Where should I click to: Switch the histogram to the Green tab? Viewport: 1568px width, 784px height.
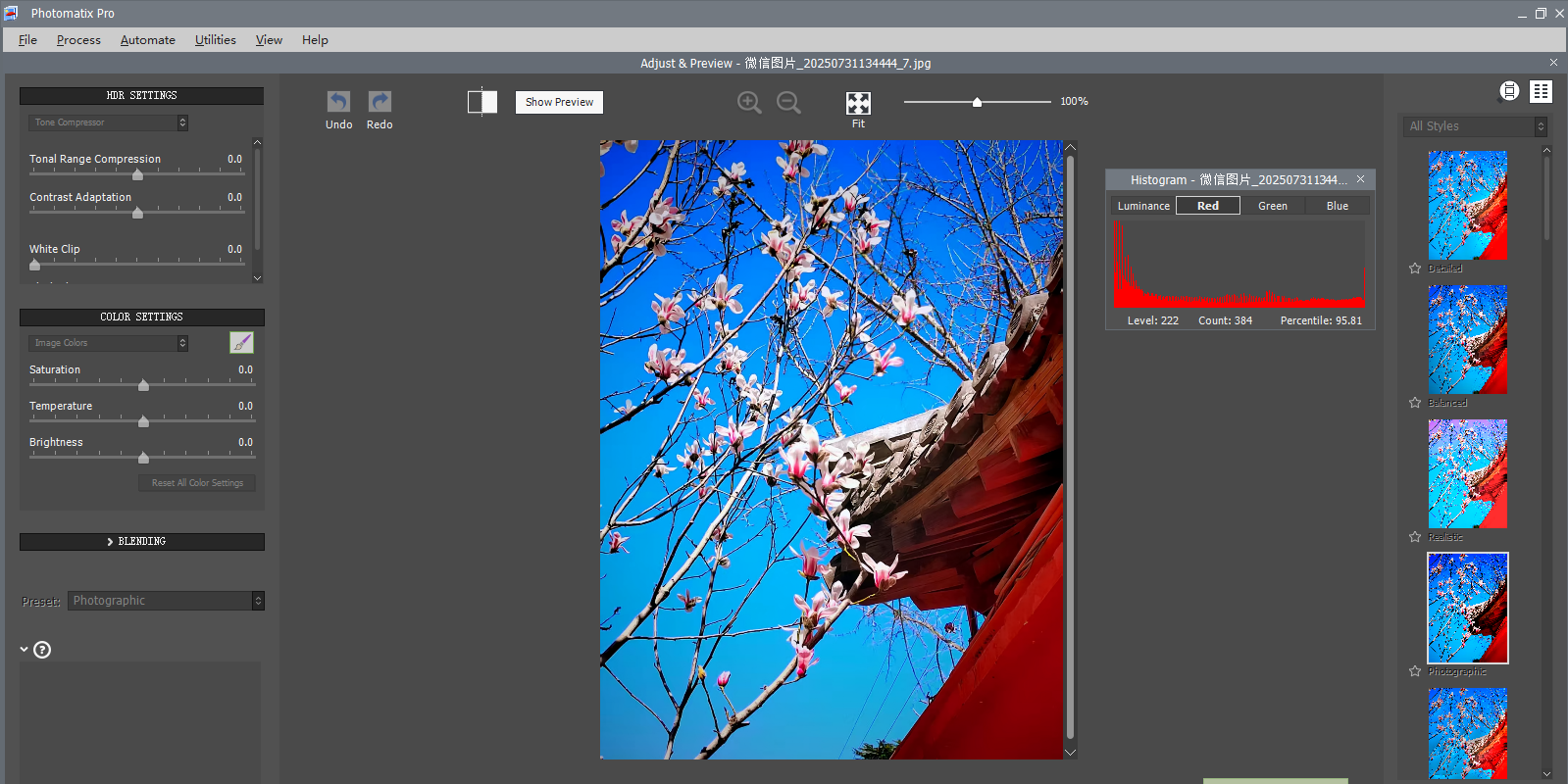1272,206
